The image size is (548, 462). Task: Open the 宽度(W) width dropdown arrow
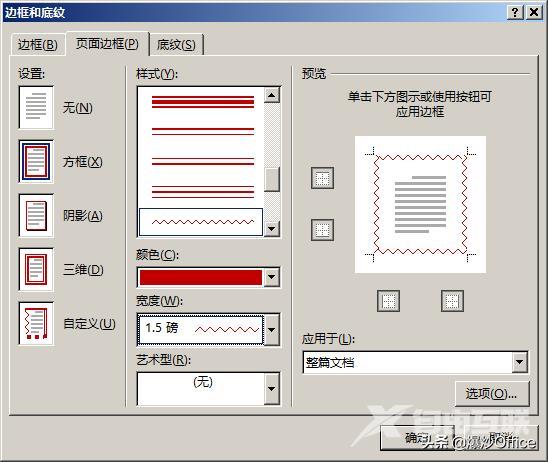point(272,330)
